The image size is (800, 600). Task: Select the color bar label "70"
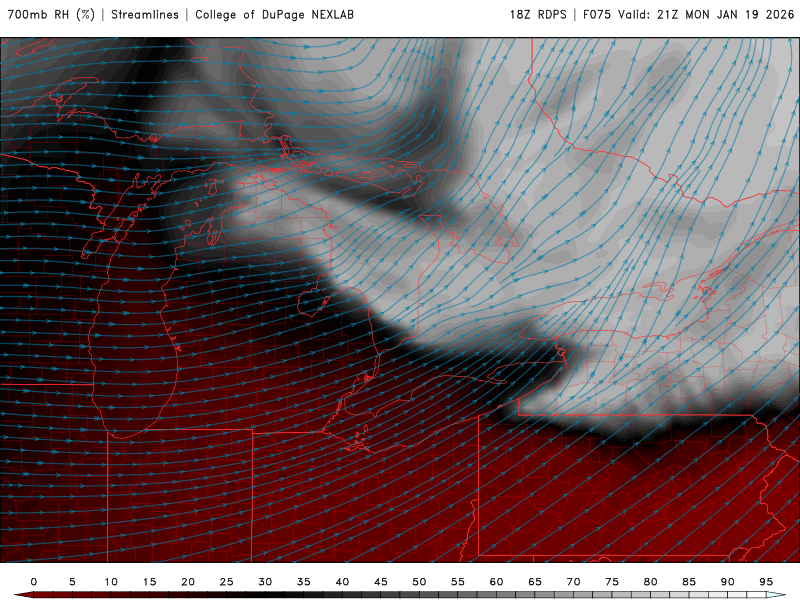coord(573,582)
